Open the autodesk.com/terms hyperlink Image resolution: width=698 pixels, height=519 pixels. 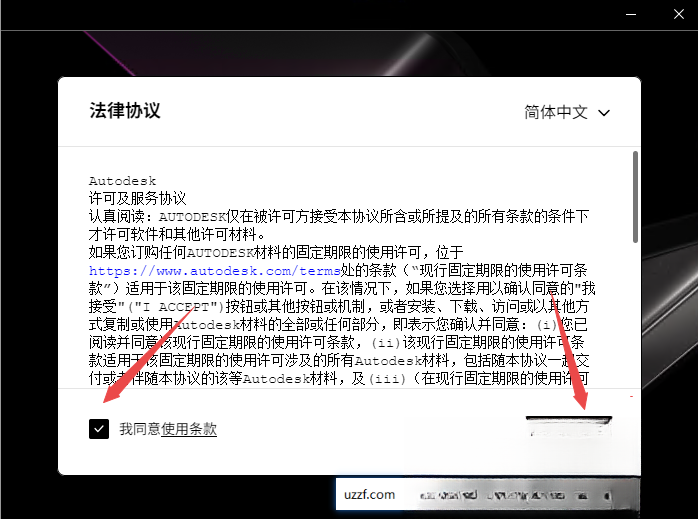pyautogui.click(x=215, y=271)
